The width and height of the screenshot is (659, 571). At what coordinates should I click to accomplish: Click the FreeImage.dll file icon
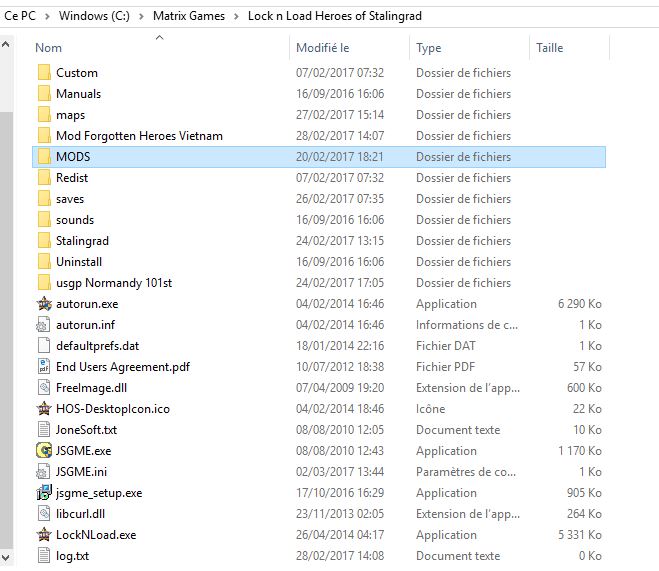[x=44, y=388]
